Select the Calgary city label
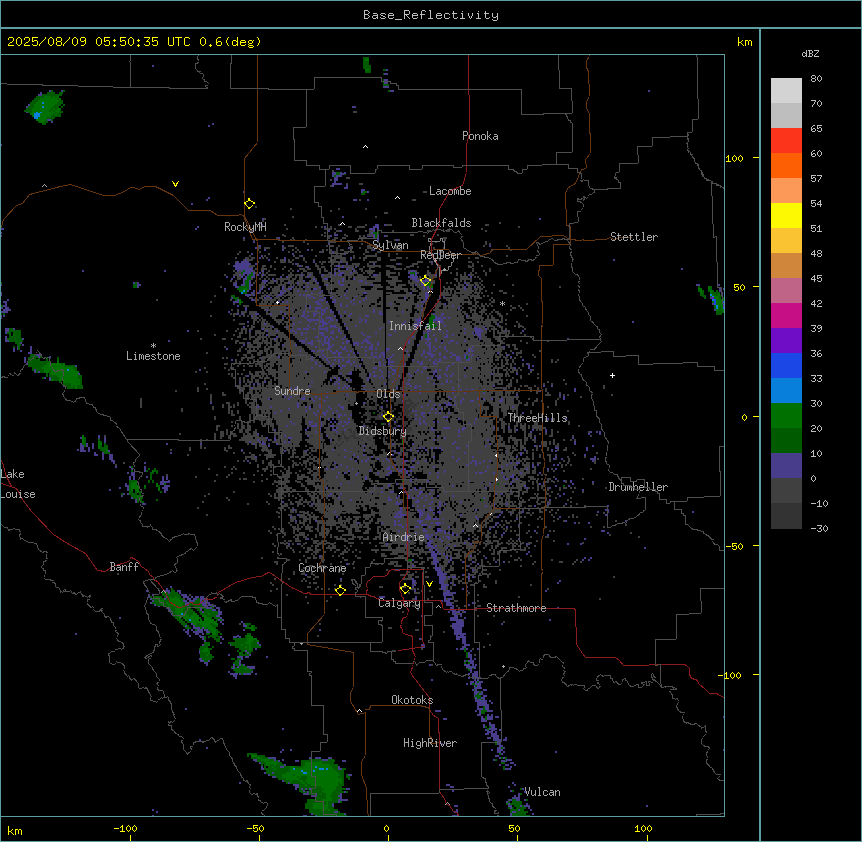862x842 pixels. click(x=399, y=603)
